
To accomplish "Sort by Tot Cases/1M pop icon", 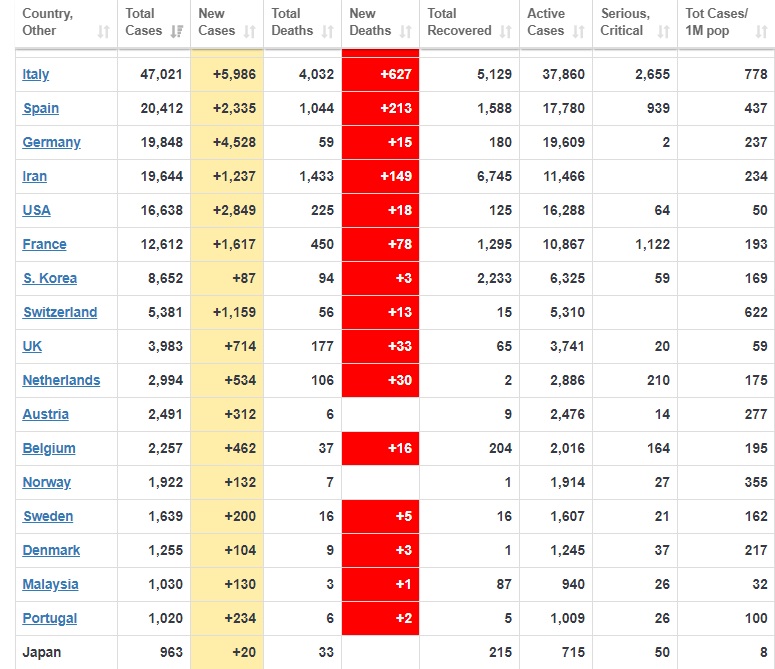I will (x=762, y=32).
